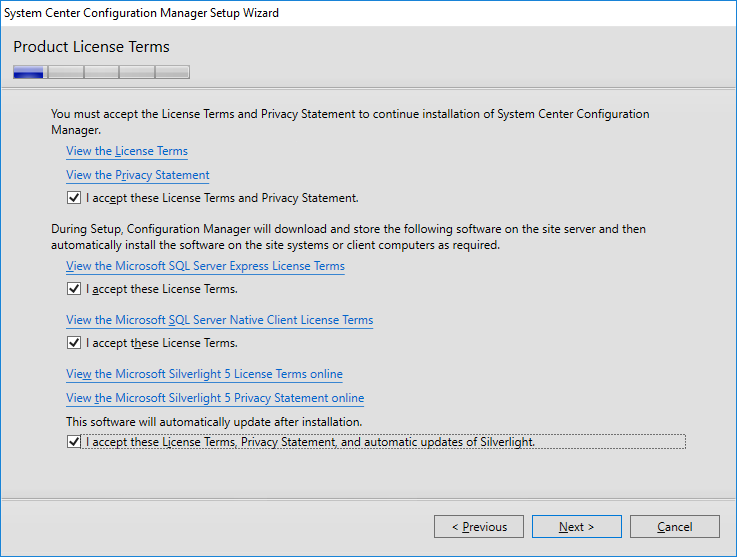
Task: Open the View the Privacy Statement link
Action: point(138,175)
